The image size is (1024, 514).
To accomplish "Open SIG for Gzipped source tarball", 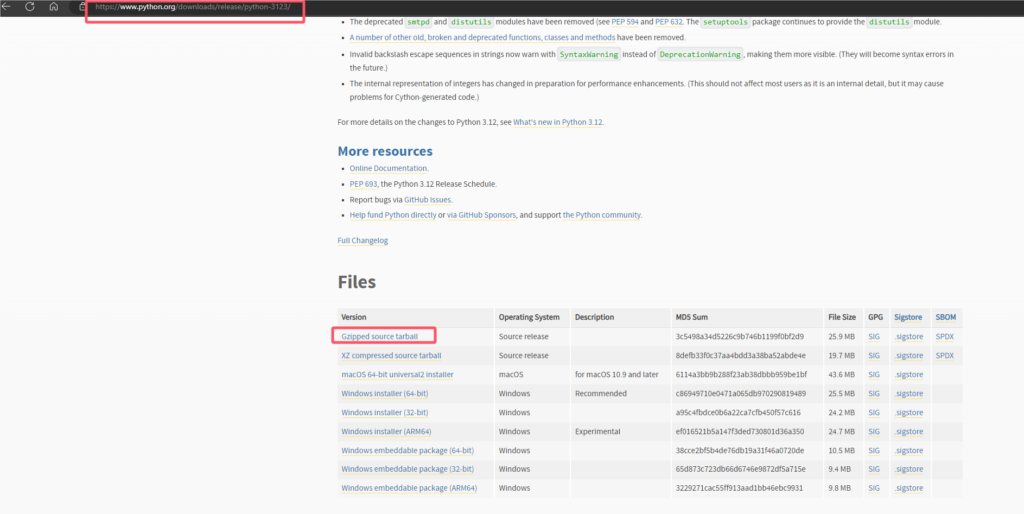I will tap(874, 336).
